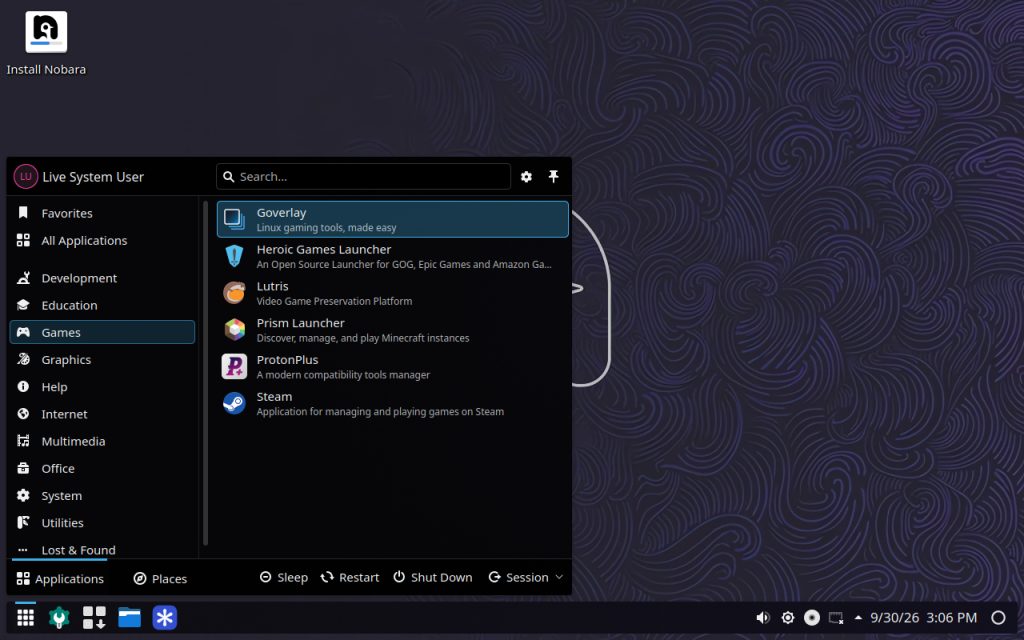Viewport: 1024px width, 640px height.
Task: Click the Live System User avatar
Action: pyautogui.click(x=25, y=176)
